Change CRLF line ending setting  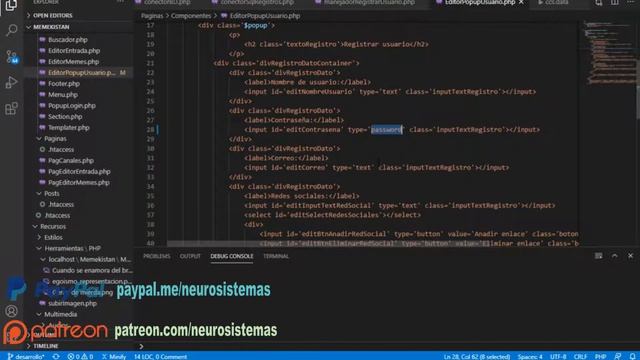point(580,356)
